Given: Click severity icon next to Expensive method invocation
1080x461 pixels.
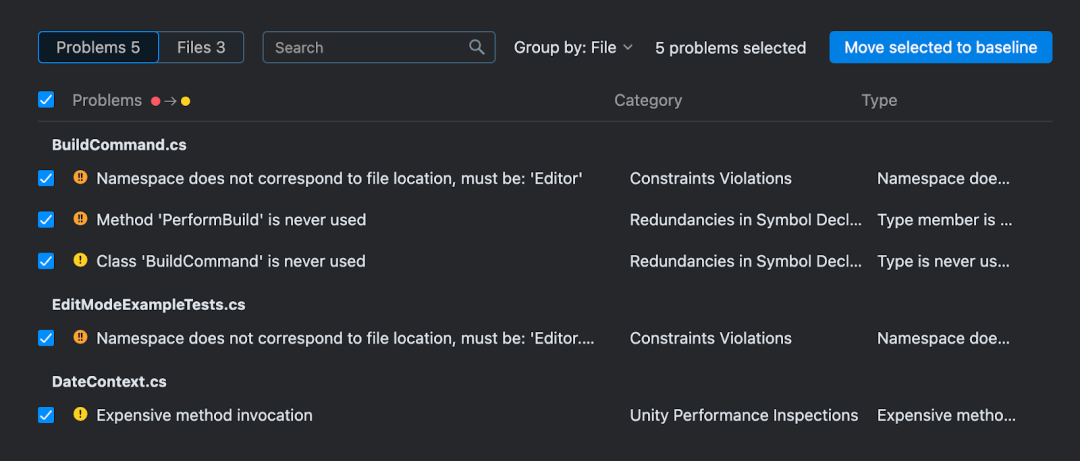Looking at the screenshot, I should point(81,414).
